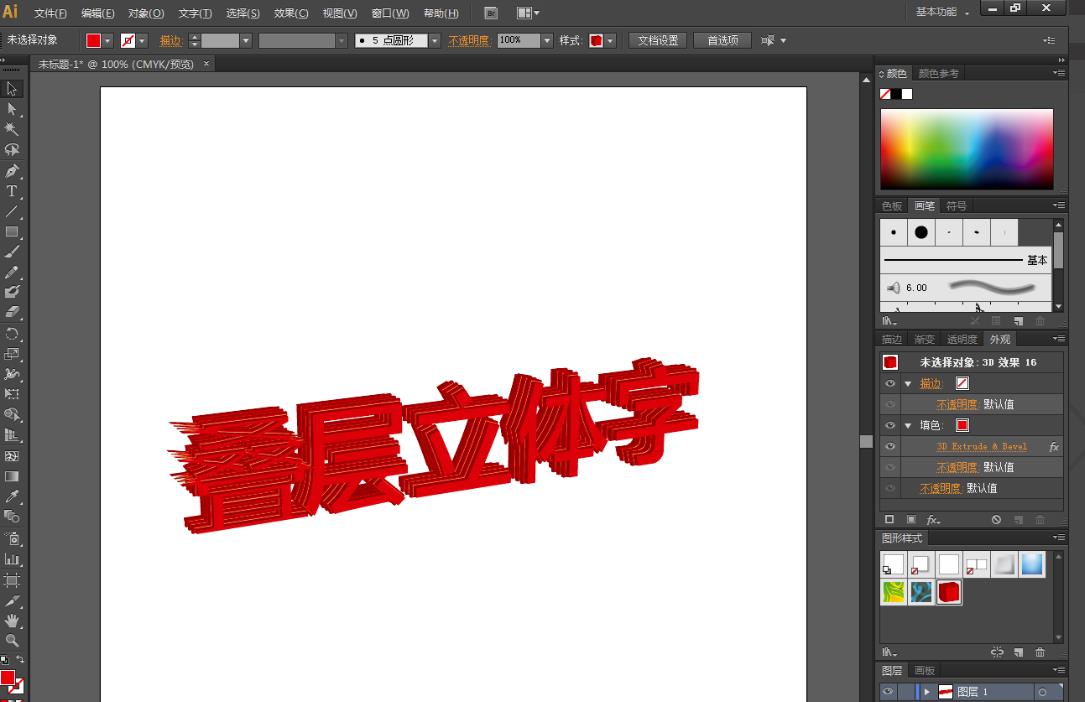Apply the red 3D cube graphic style
1085x702 pixels.
click(x=949, y=592)
